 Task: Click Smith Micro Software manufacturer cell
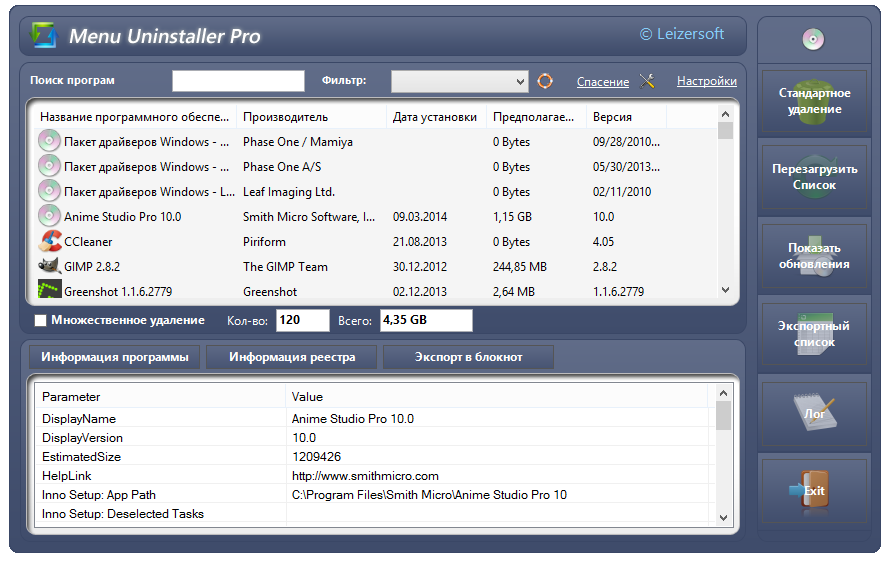point(309,217)
